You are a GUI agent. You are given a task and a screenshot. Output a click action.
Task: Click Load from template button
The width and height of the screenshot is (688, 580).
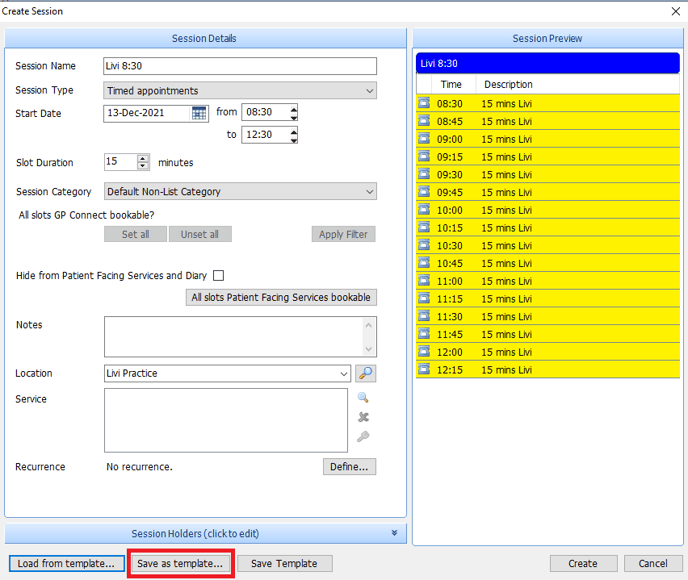tap(67, 564)
